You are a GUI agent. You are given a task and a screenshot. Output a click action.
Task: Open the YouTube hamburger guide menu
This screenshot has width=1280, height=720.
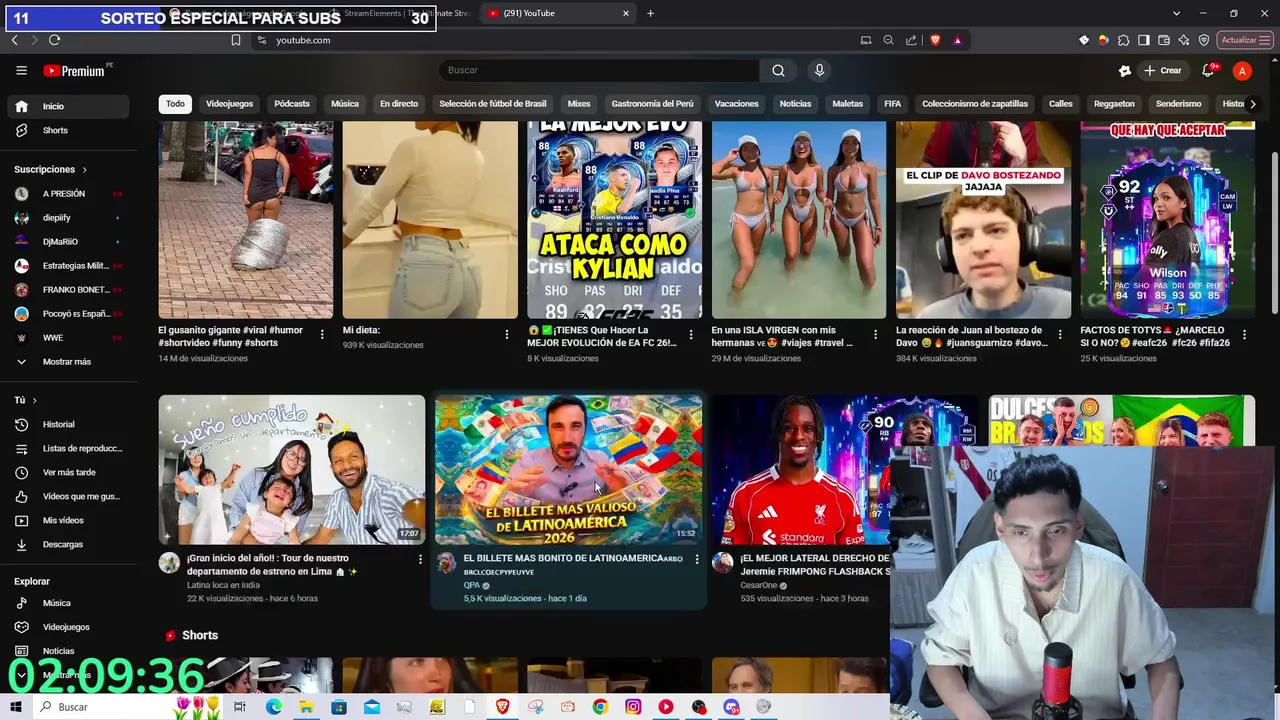[x=21, y=70]
